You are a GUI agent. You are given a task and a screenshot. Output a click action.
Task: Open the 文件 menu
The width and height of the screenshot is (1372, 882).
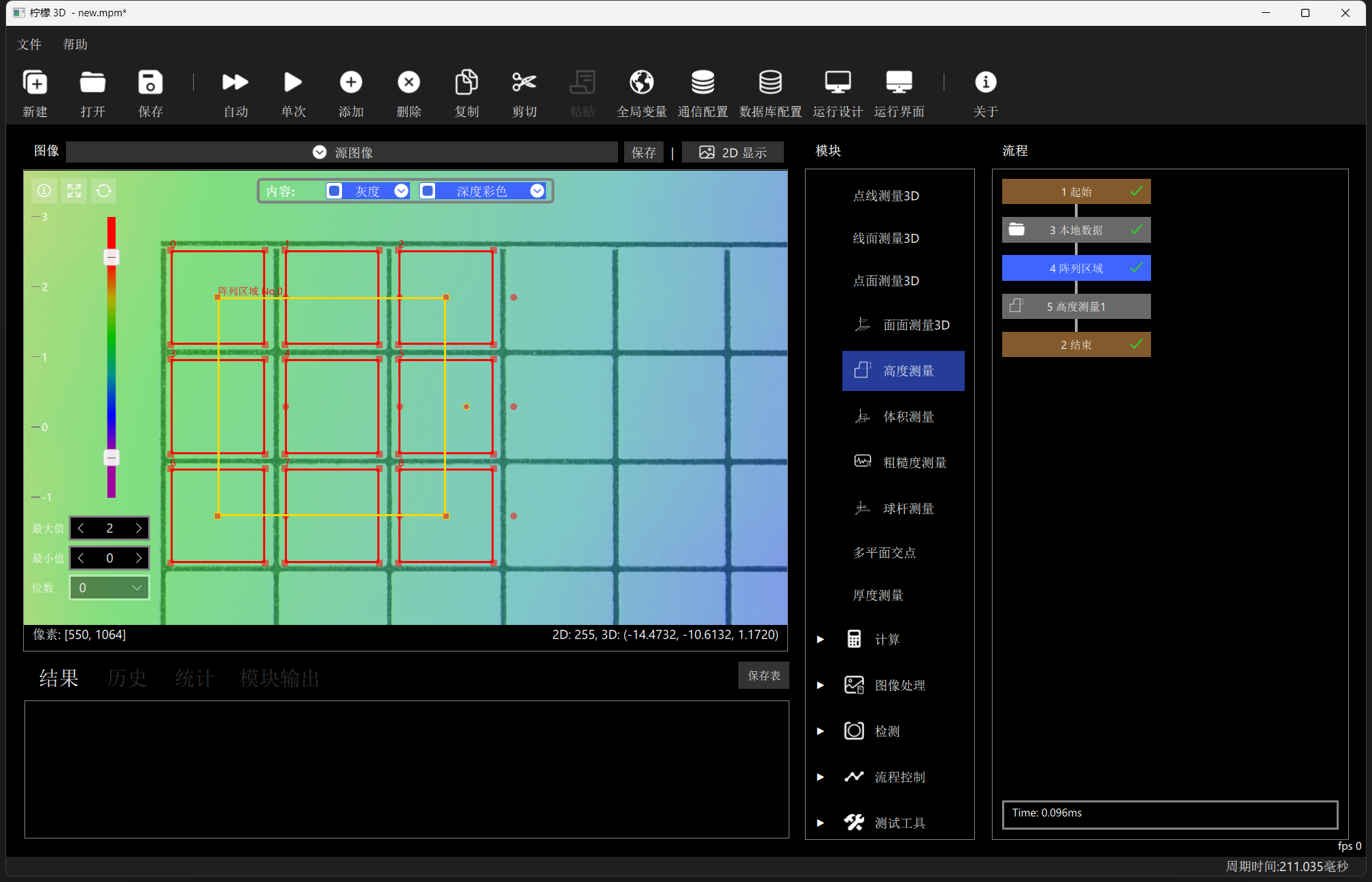point(29,44)
